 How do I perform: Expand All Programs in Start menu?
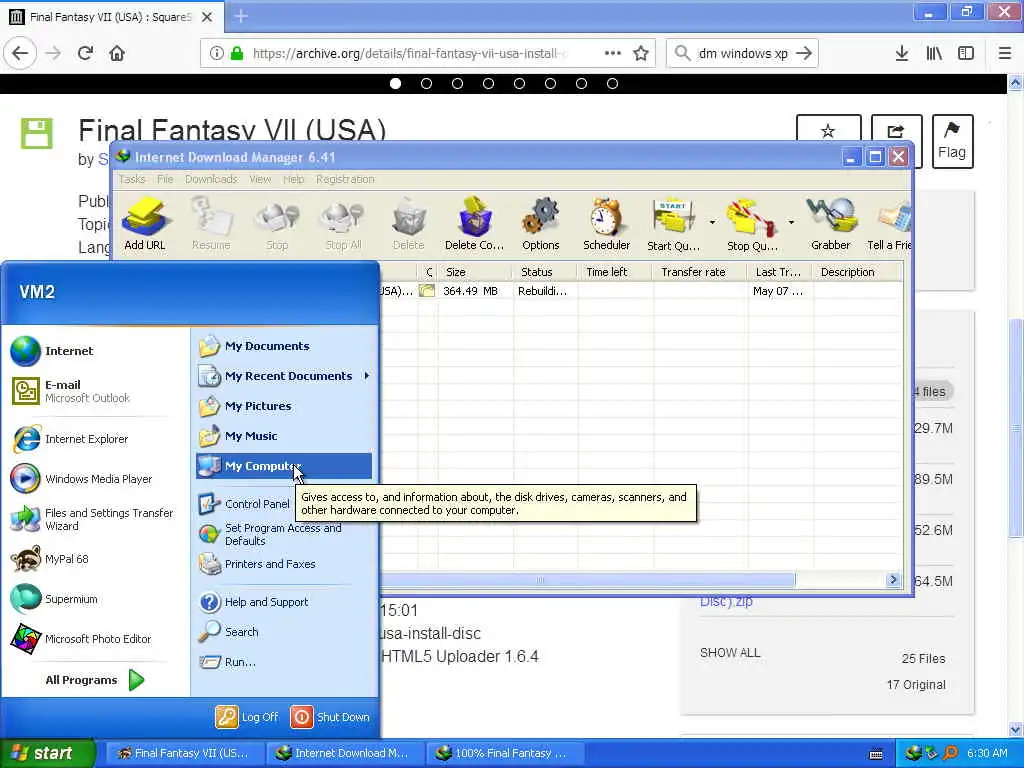click(95, 680)
